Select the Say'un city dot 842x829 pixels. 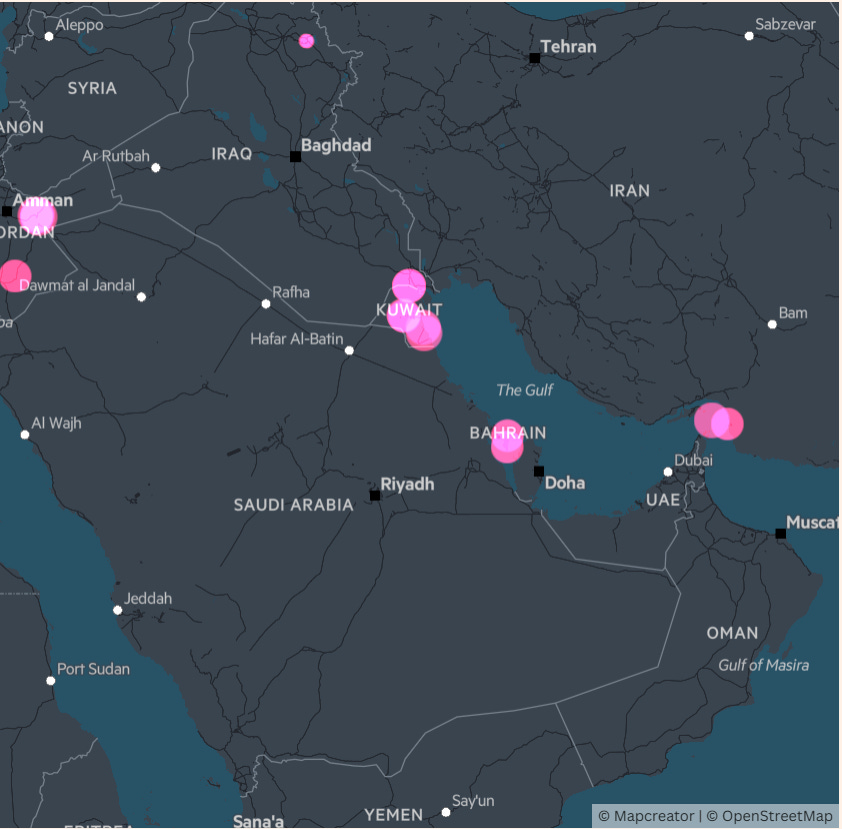[446, 812]
